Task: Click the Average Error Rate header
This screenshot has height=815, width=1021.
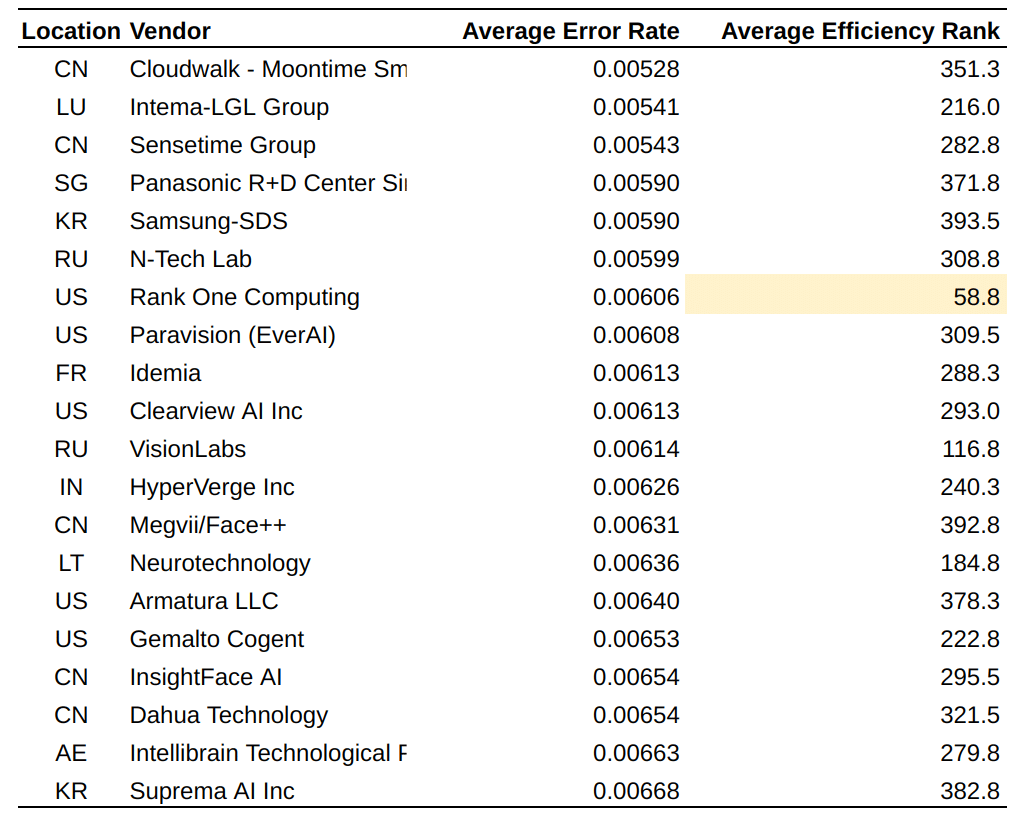Action: pyautogui.click(x=570, y=31)
